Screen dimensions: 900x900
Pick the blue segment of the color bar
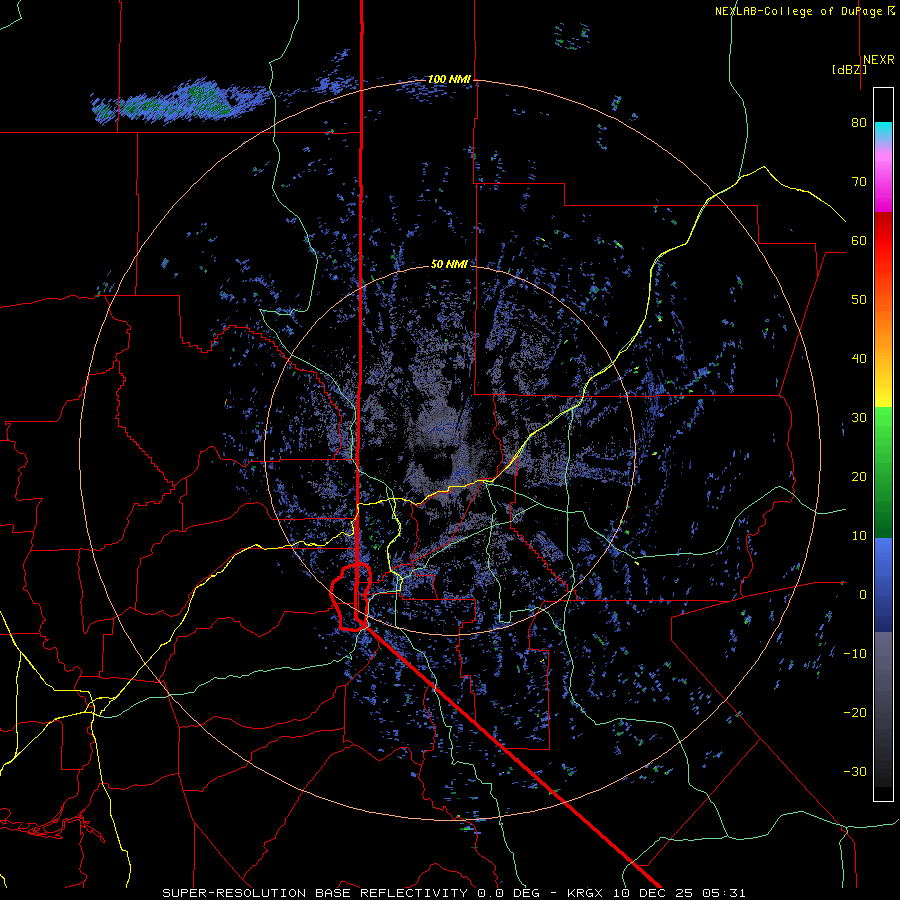click(883, 585)
